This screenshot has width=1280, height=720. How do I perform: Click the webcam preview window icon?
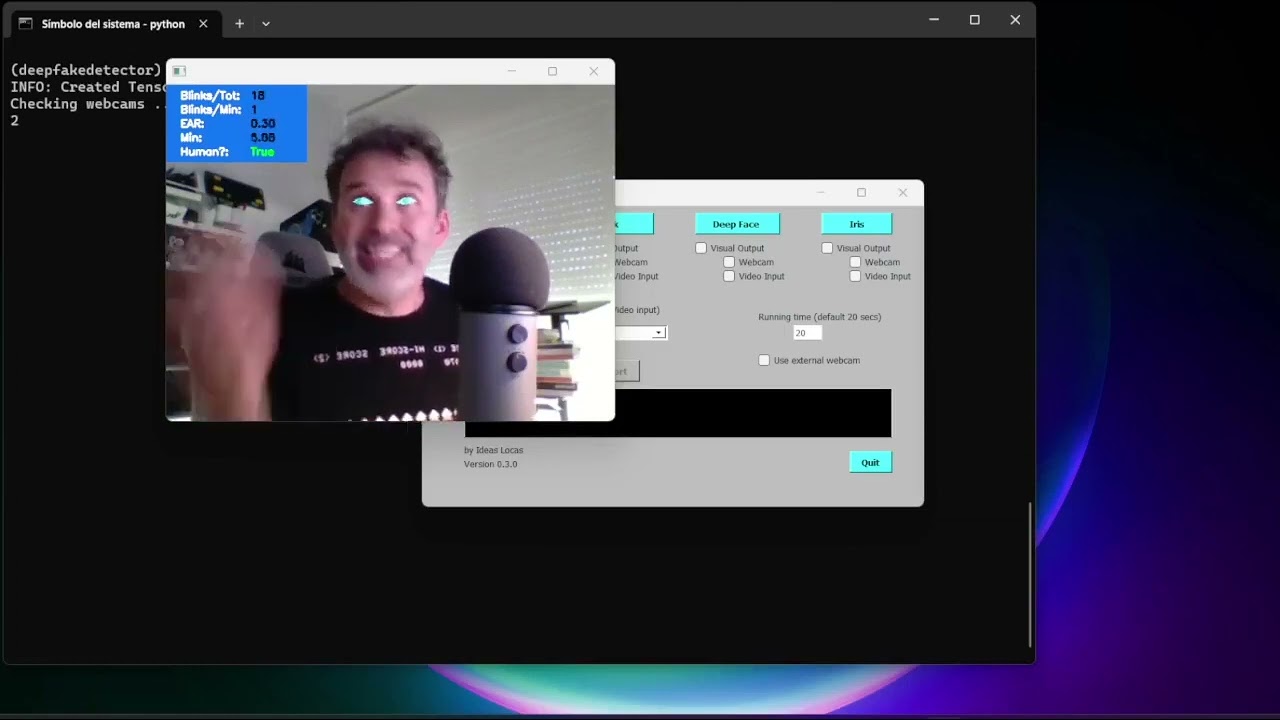point(179,71)
